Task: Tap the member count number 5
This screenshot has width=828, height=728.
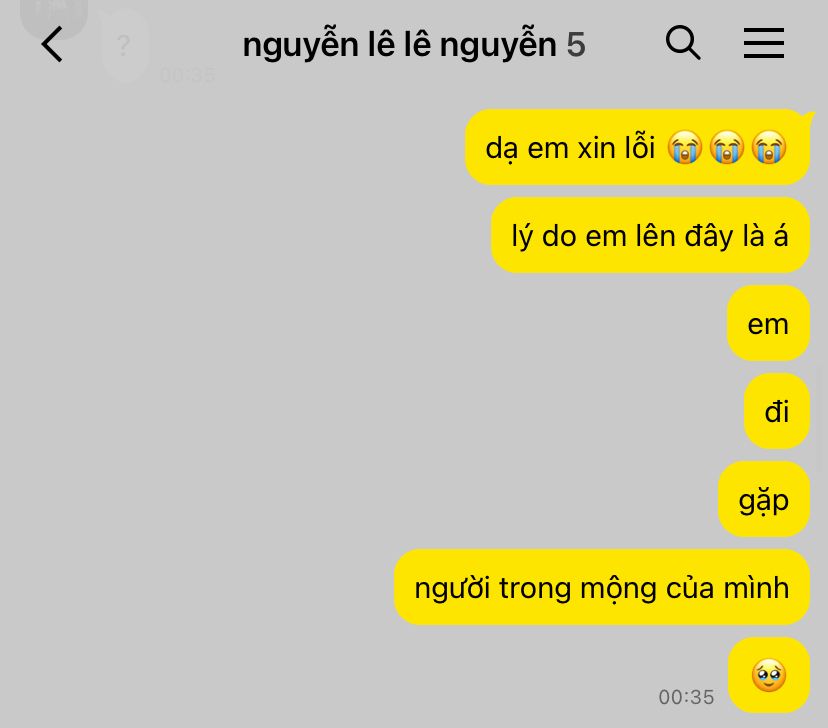Action: (576, 45)
